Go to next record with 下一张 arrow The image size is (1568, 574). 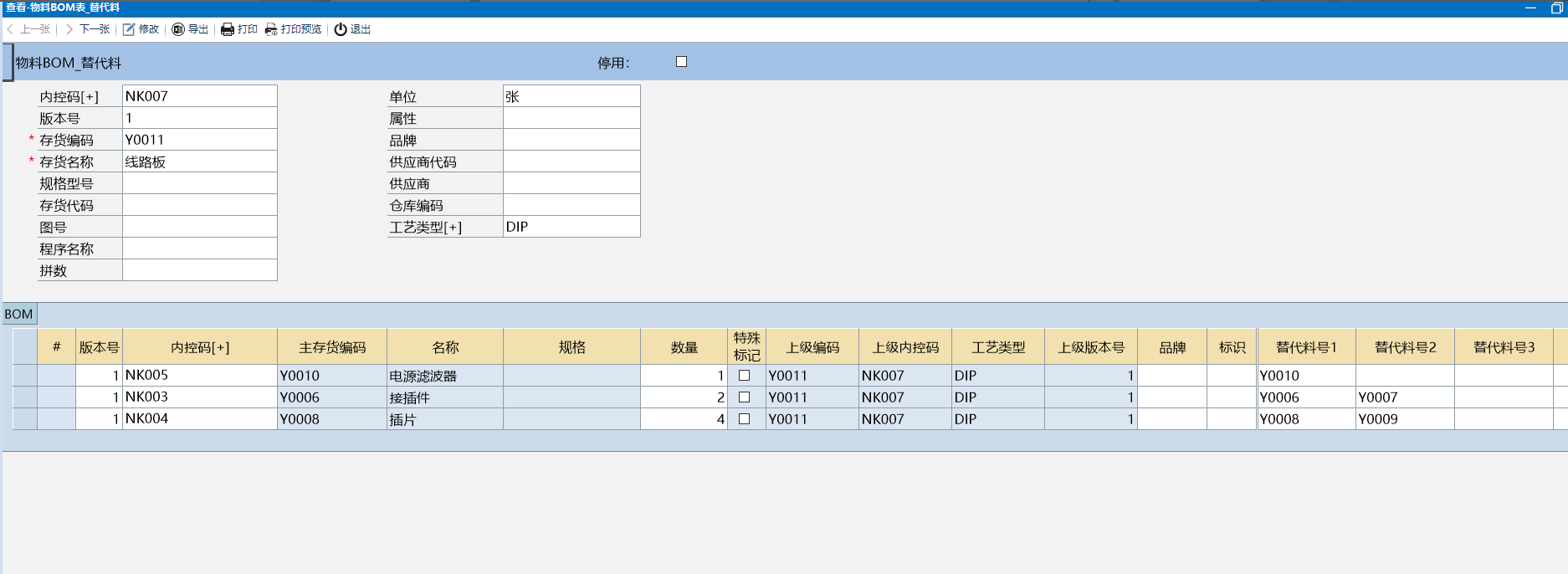(x=70, y=29)
